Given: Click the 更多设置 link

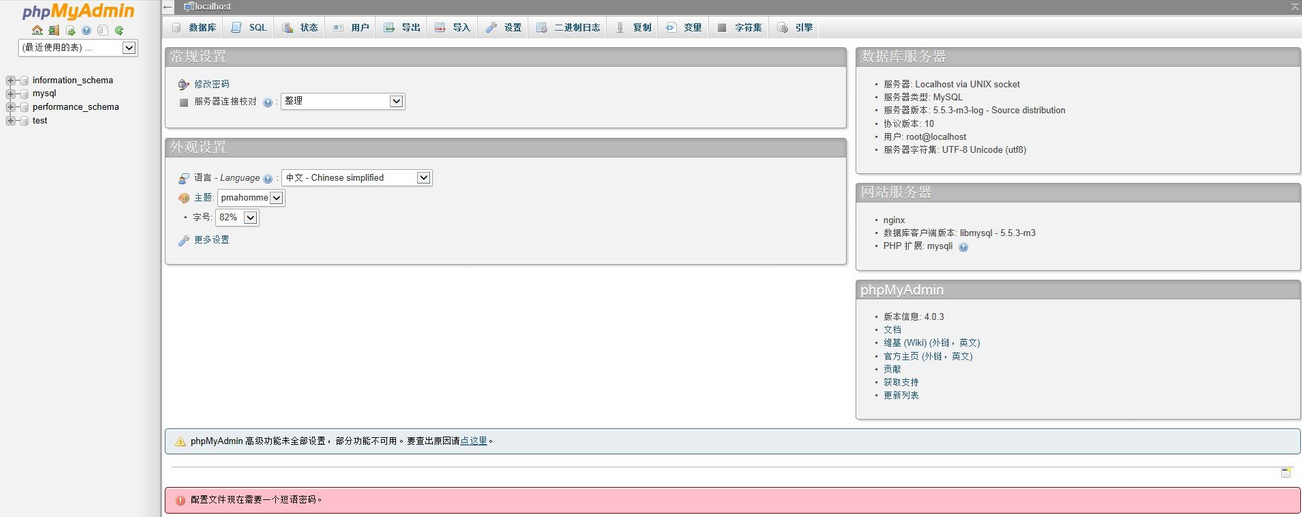Looking at the screenshot, I should (211, 240).
